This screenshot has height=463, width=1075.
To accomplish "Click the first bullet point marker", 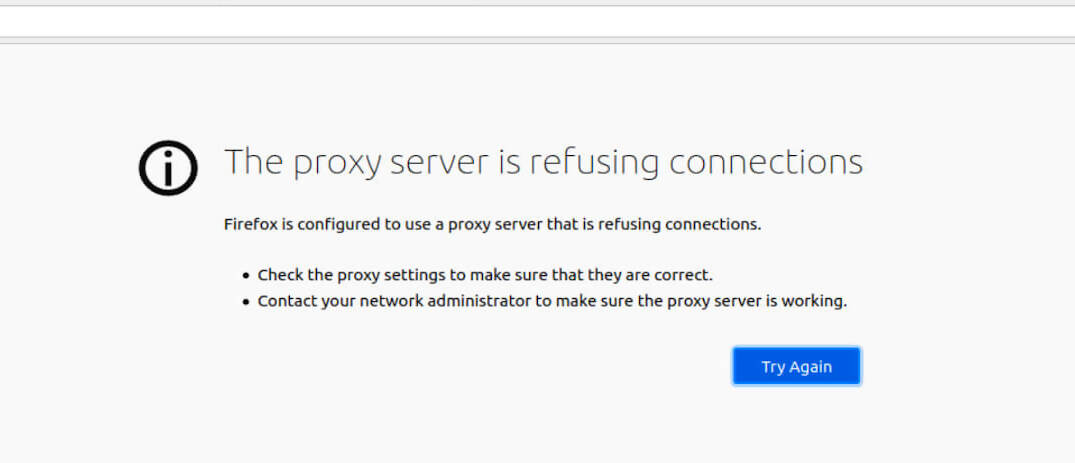I will click(x=246, y=275).
